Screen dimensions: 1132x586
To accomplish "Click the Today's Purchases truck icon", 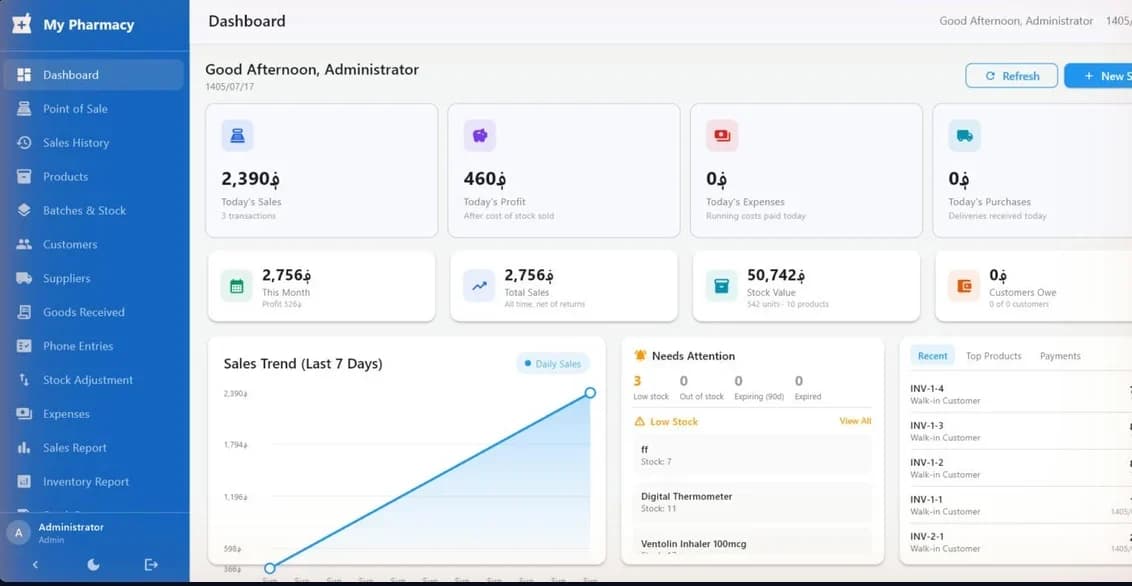I will click(965, 135).
